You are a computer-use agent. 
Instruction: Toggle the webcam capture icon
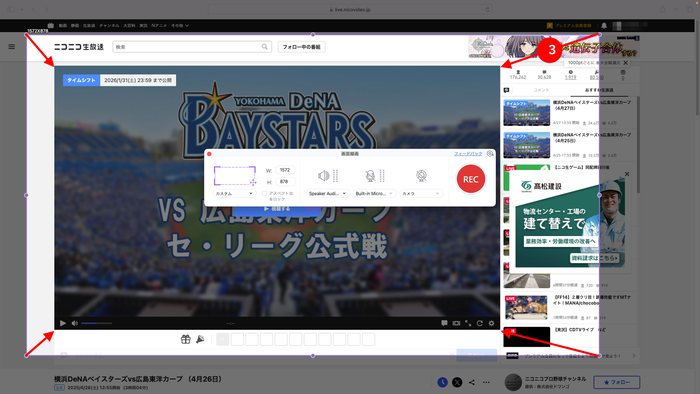[421, 176]
